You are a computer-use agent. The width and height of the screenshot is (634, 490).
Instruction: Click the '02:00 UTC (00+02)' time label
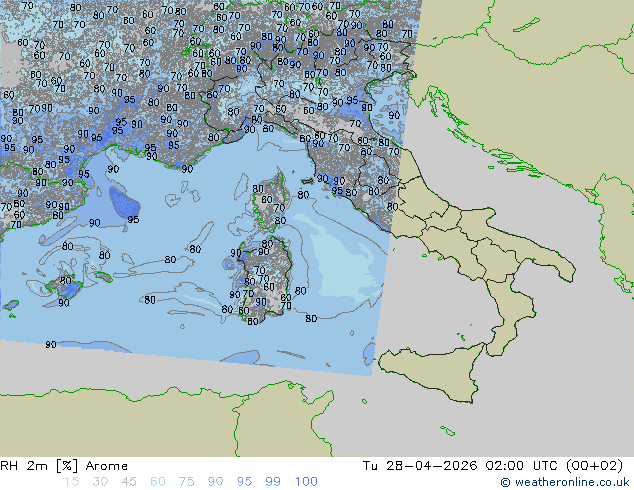coord(554,466)
